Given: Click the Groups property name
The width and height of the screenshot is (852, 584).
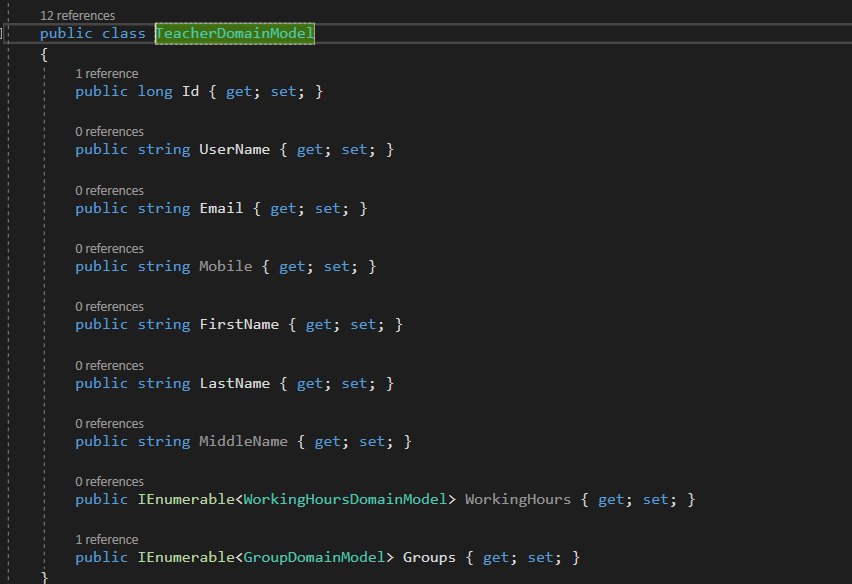Looking at the screenshot, I should tap(429, 557).
